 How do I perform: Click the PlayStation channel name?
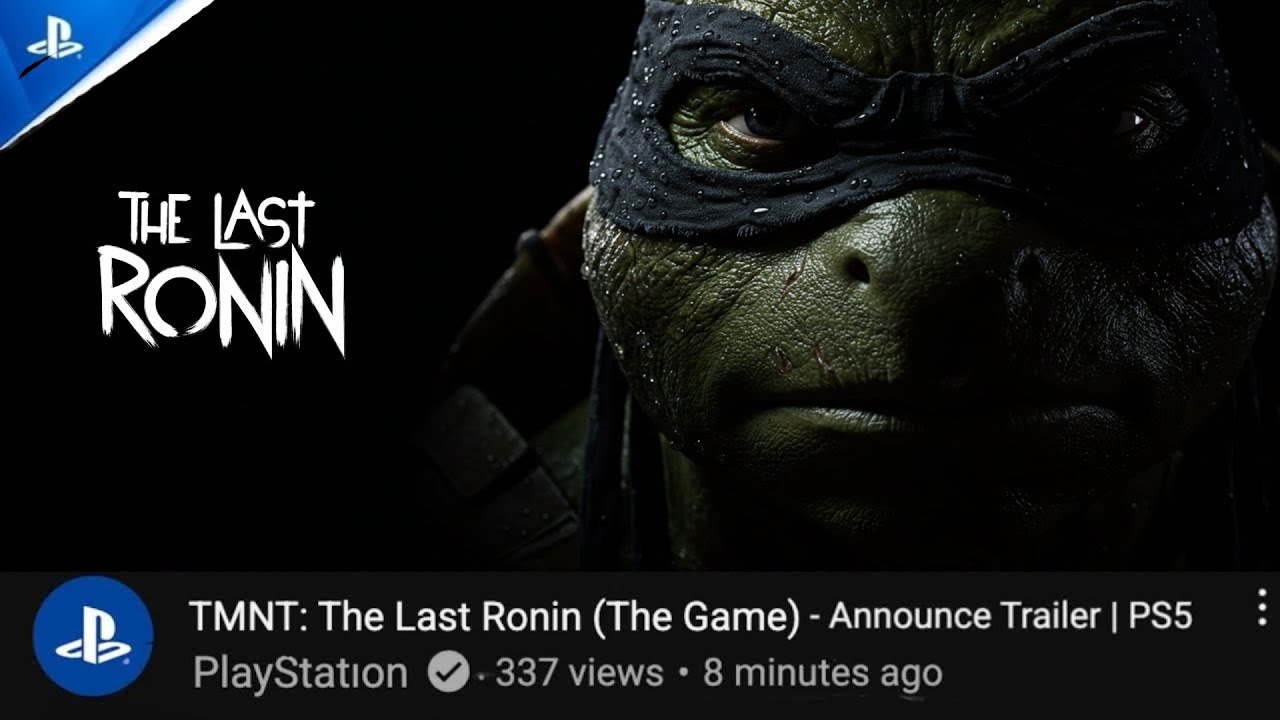[300, 673]
